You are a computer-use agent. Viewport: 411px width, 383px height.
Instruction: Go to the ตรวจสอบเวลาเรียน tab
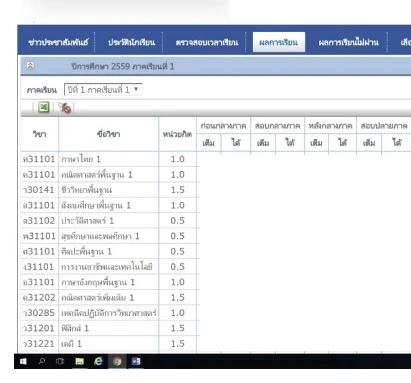tap(207, 42)
